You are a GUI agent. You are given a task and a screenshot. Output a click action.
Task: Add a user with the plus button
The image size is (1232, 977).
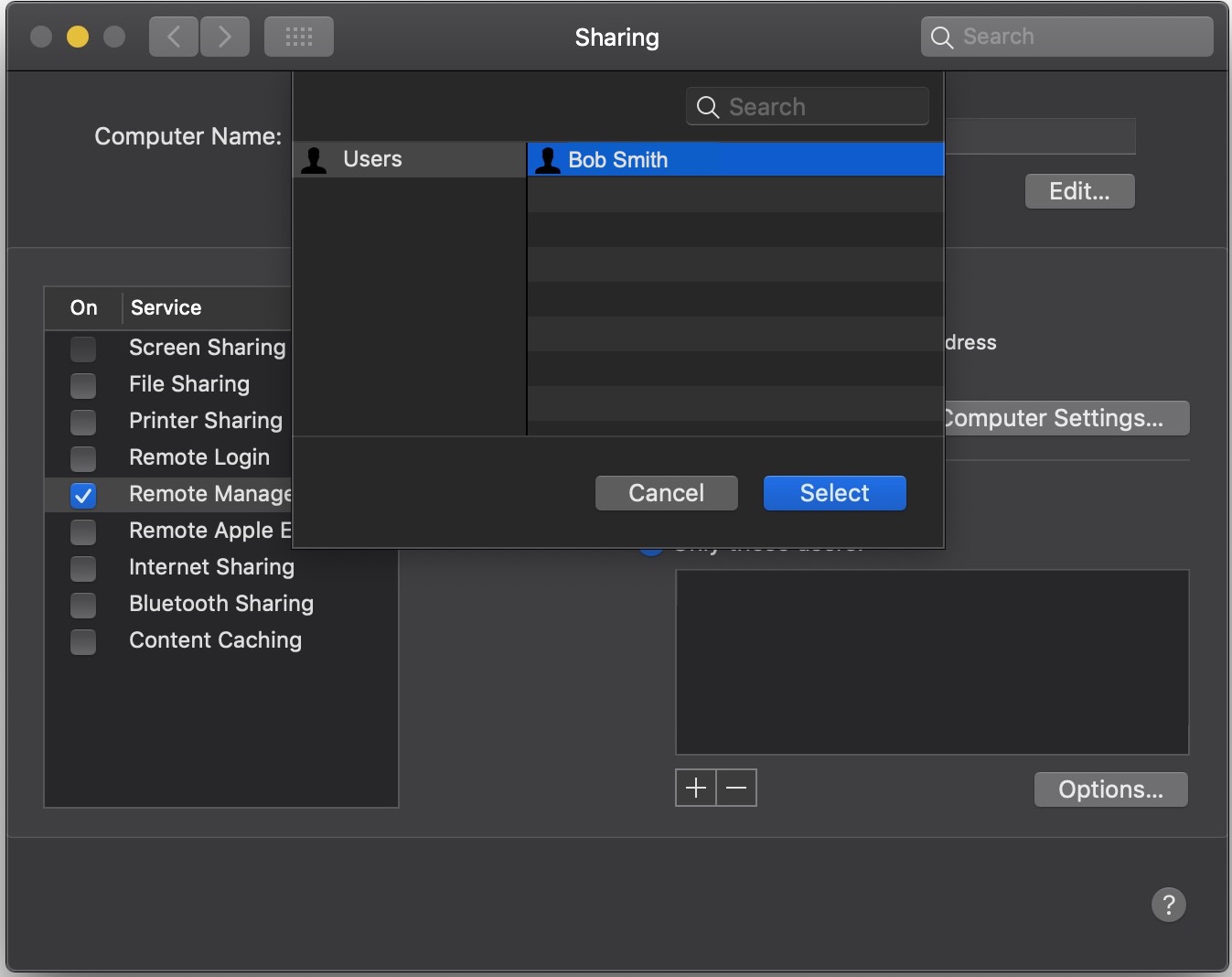[695, 788]
